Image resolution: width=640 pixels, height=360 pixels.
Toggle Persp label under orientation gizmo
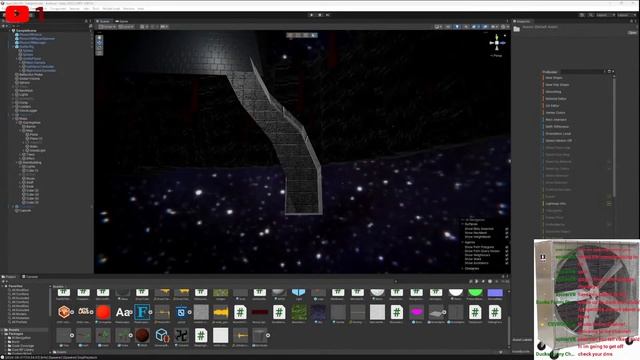(497, 56)
